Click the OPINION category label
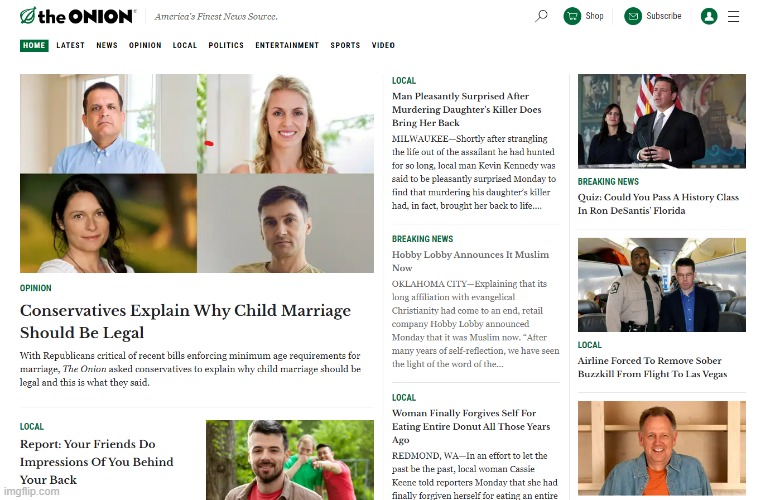Screen dimensions: 780x500 (35, 288)
